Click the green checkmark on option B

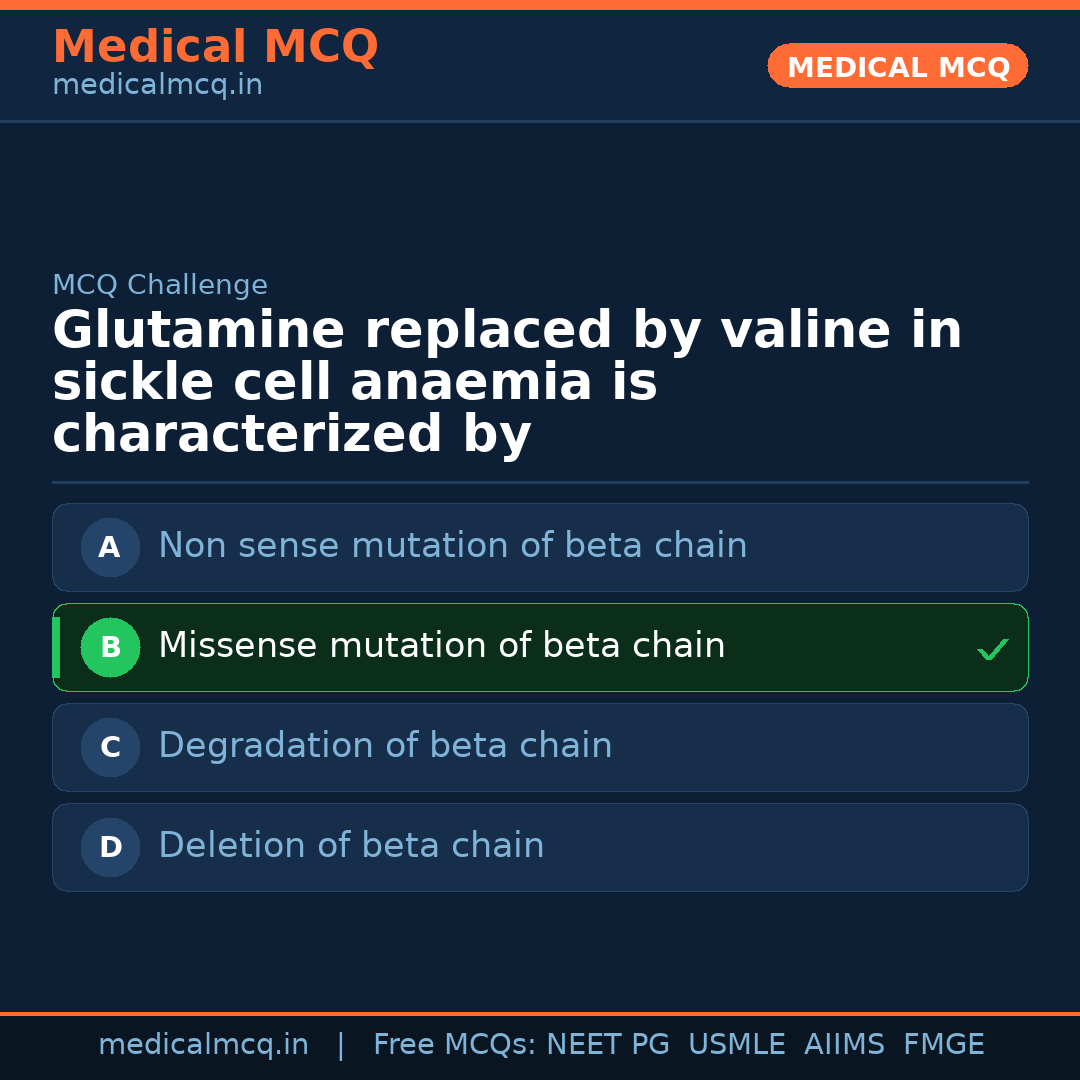(x=992, y=650)
